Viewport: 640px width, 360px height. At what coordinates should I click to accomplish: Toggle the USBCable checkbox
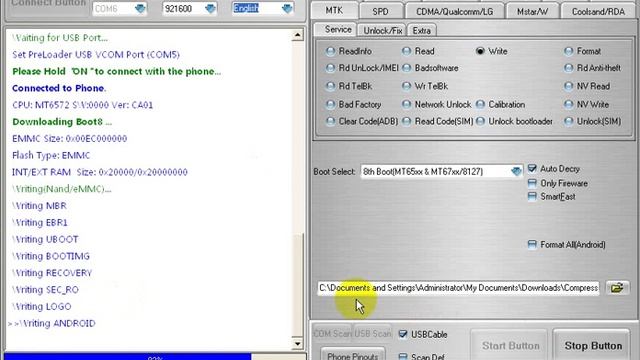[403, 334]
